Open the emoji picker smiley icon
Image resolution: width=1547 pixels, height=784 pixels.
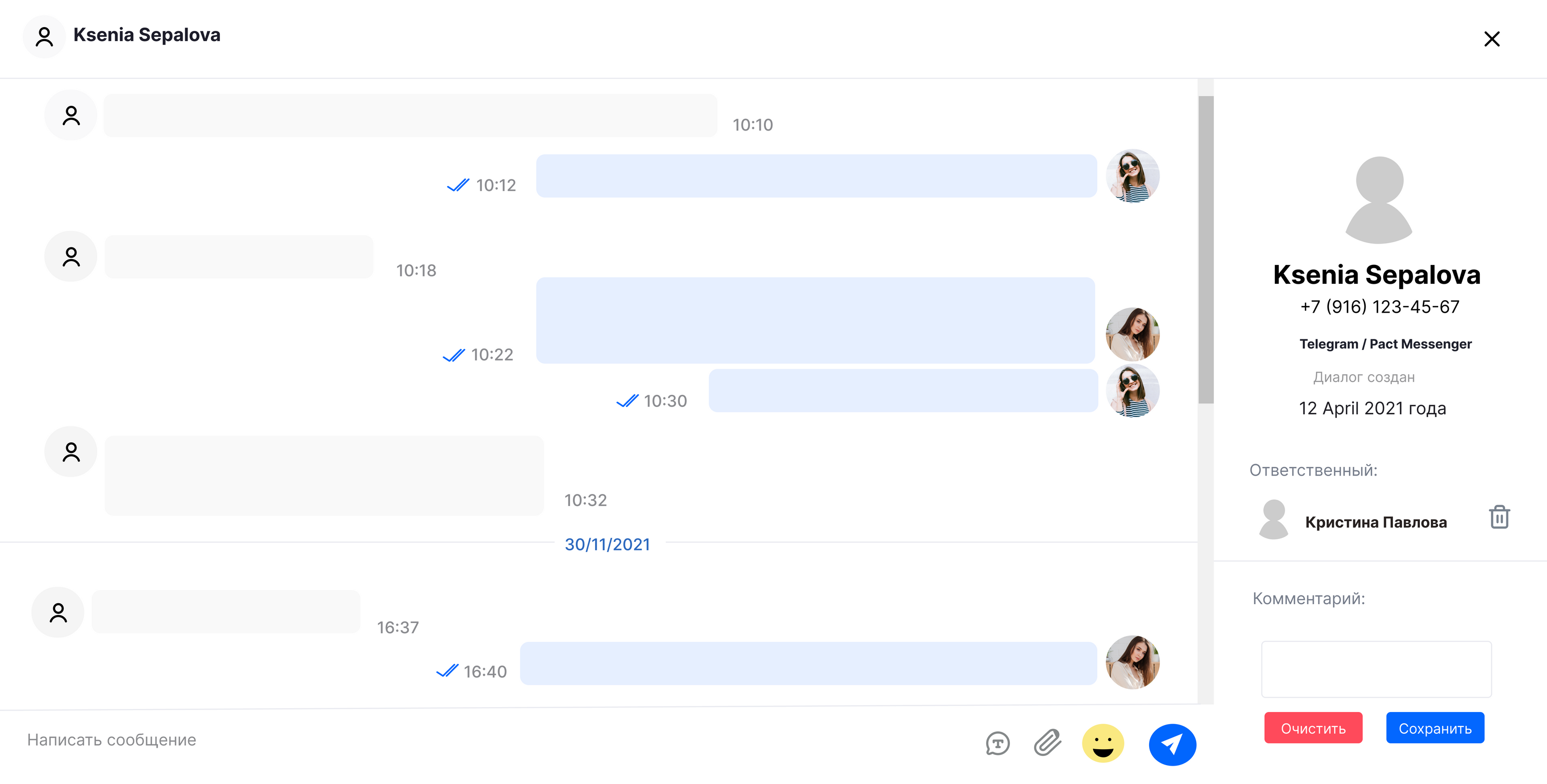point(1103,743)
